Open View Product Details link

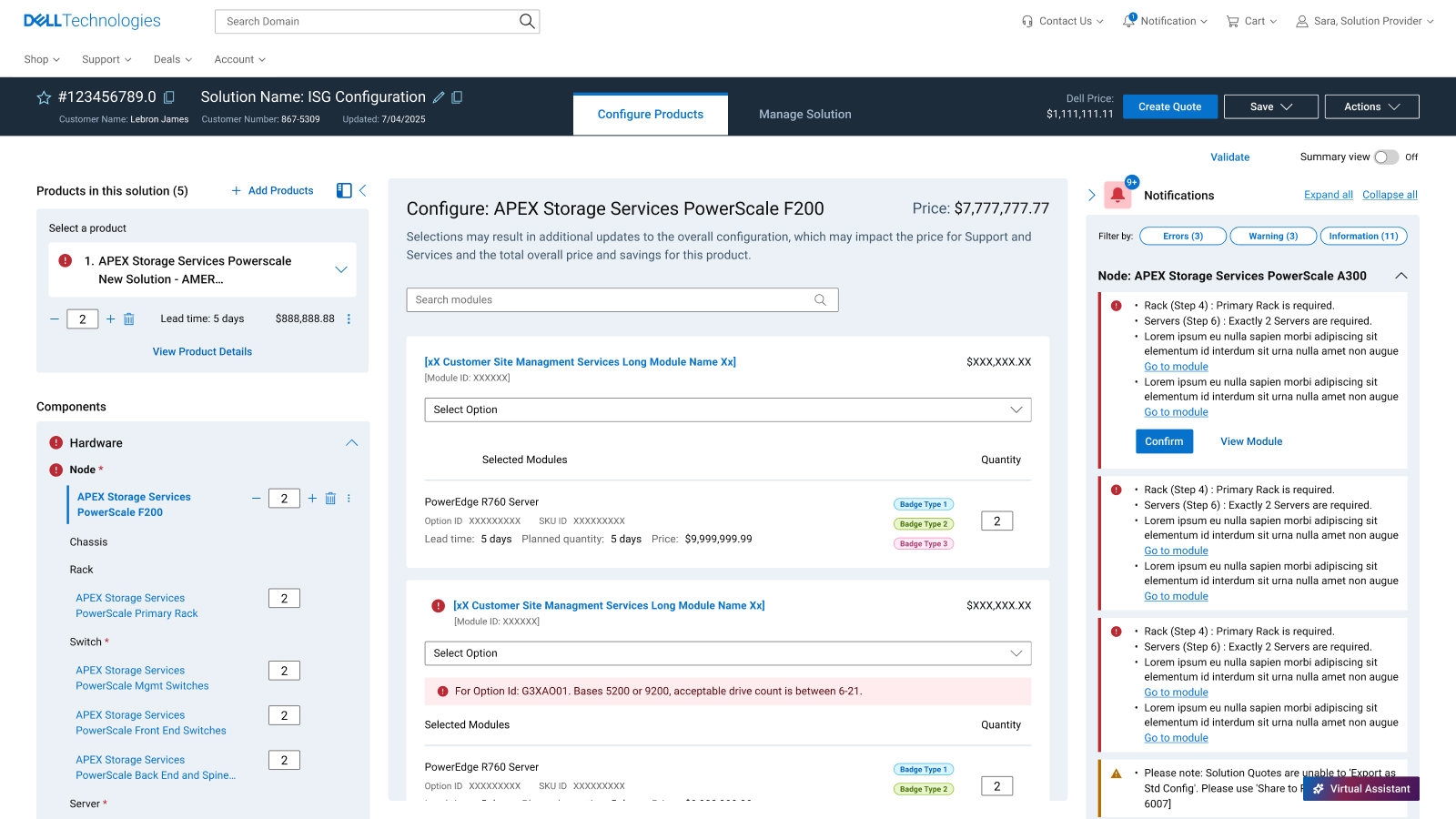(202, 352)
